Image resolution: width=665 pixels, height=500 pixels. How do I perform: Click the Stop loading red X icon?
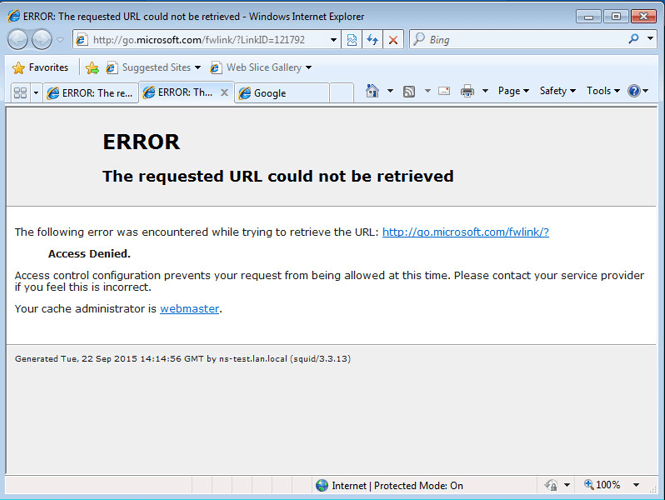[393, 40]
